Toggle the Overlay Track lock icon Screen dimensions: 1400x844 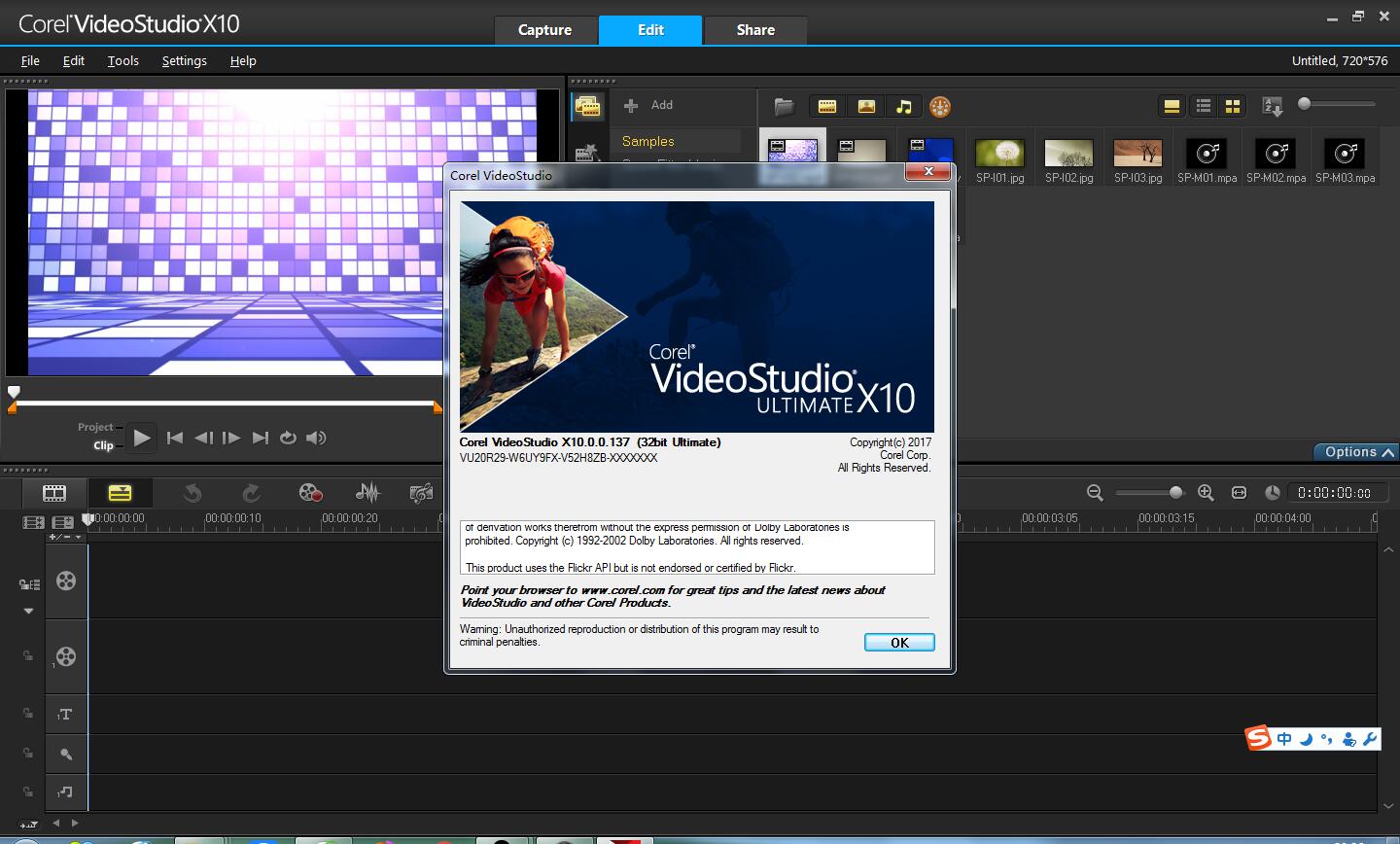tap(28, 656)
